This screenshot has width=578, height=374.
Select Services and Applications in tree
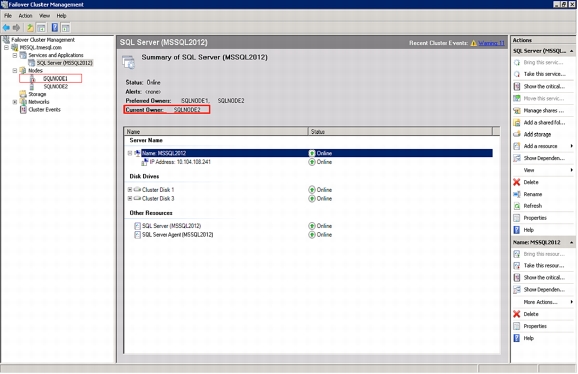click(56, 55)
